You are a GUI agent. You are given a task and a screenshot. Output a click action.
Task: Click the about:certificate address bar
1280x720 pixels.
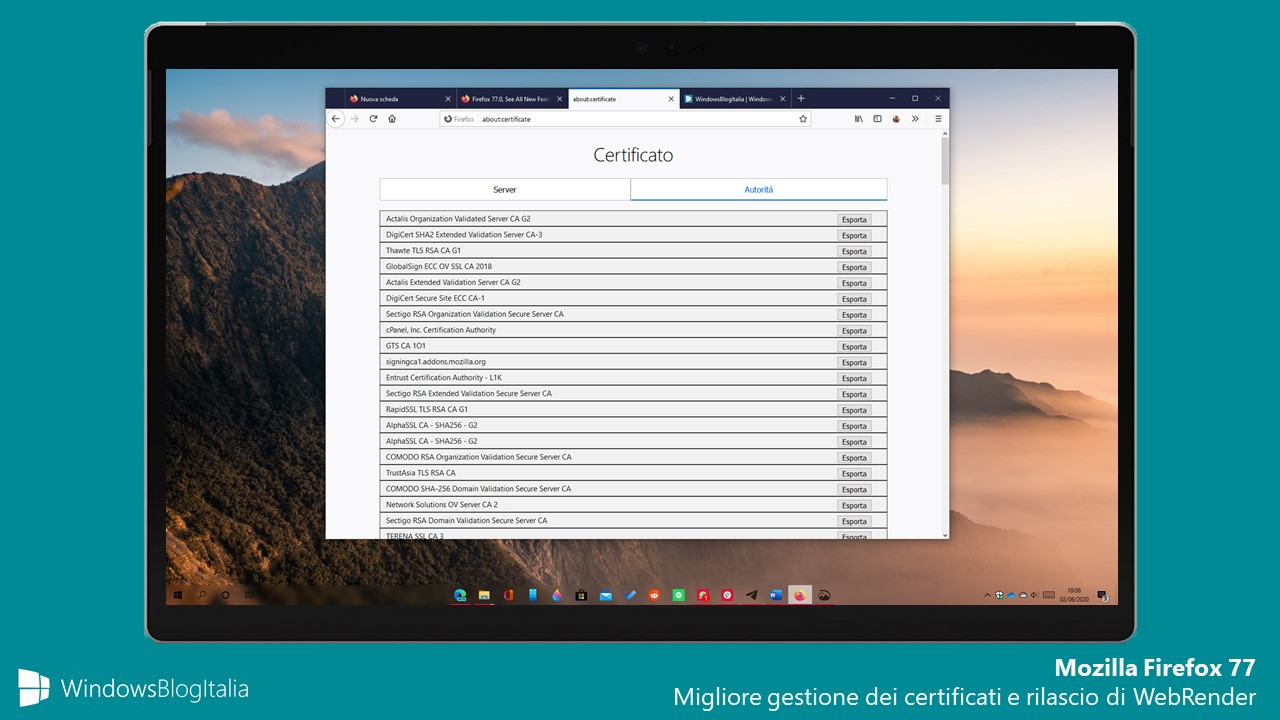click(x=625, y=118)
